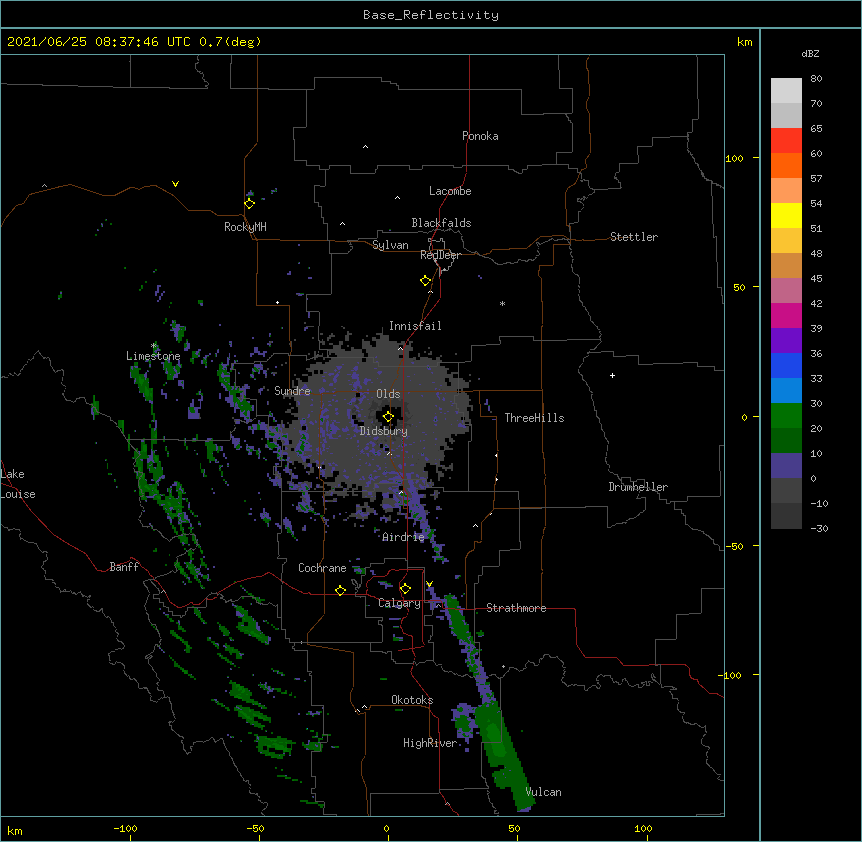Image resolution: width=862 pixels, height=842 pixels.
Task: Click the Sundre town label
Action: 292,391
